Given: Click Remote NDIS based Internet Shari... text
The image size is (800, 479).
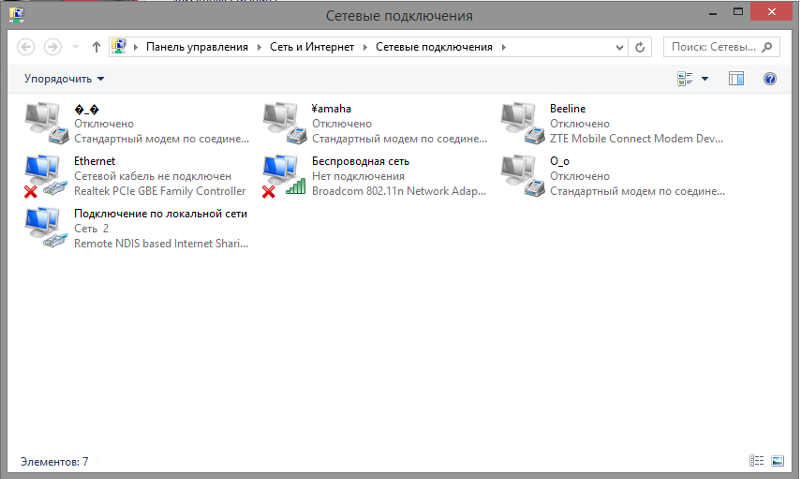Looking at the screenshot, I should click(x=161, y=243).
